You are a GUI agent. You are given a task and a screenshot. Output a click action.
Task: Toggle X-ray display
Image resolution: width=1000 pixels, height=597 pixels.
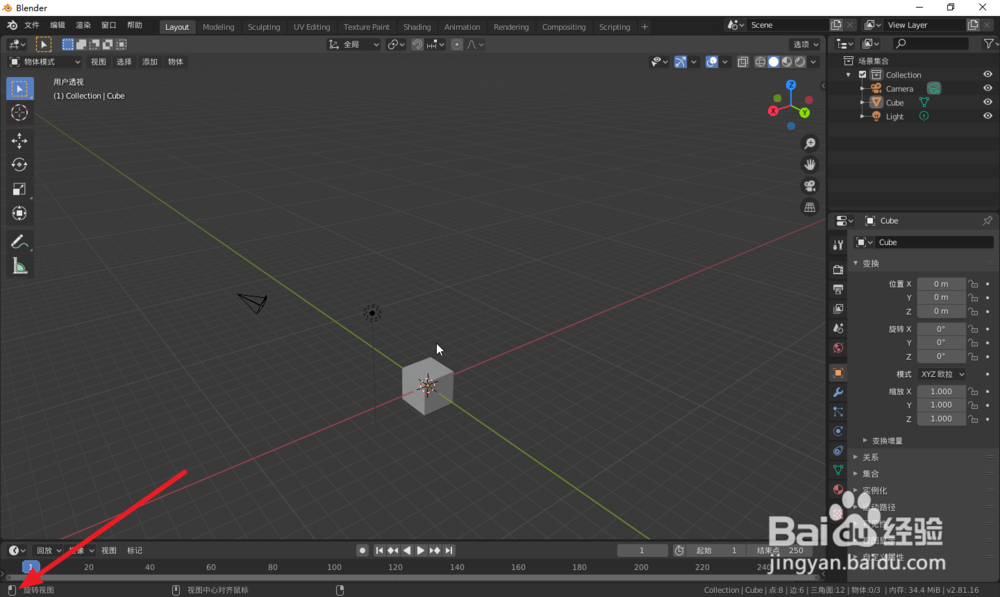(742, 62)
